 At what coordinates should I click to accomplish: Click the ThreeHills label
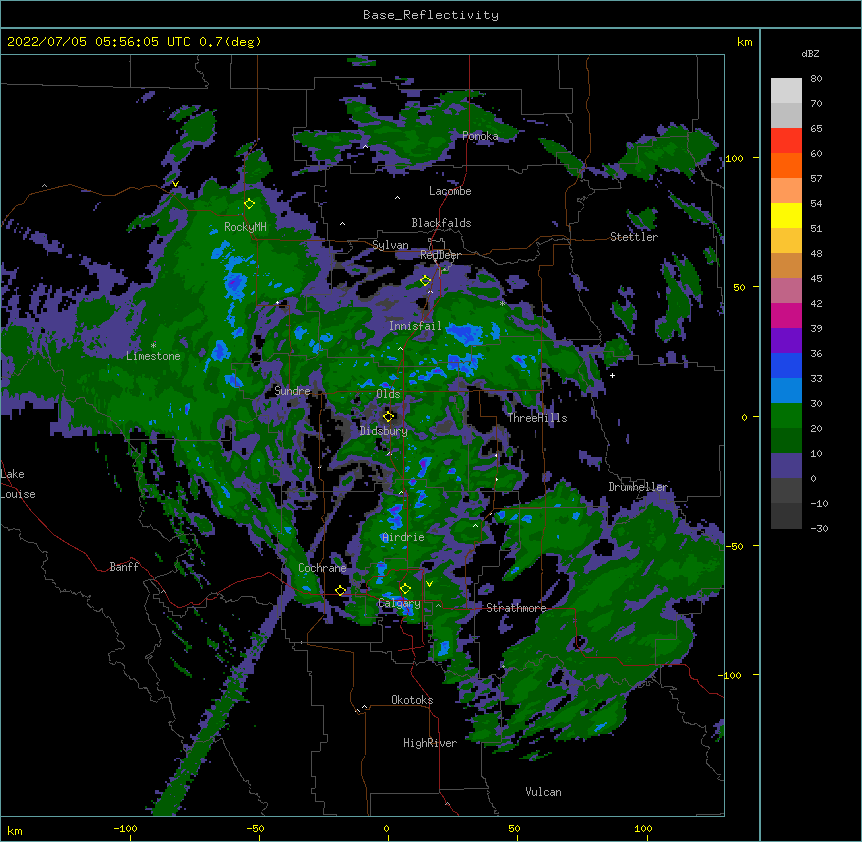(x=537, y=418)
